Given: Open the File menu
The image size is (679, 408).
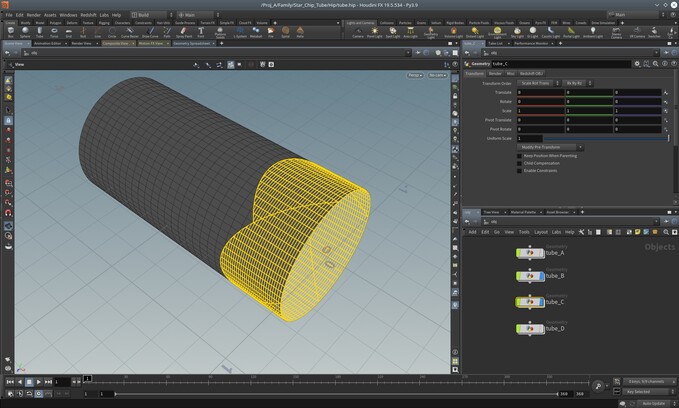Looking at the screenshot, I should coord(9,15).
